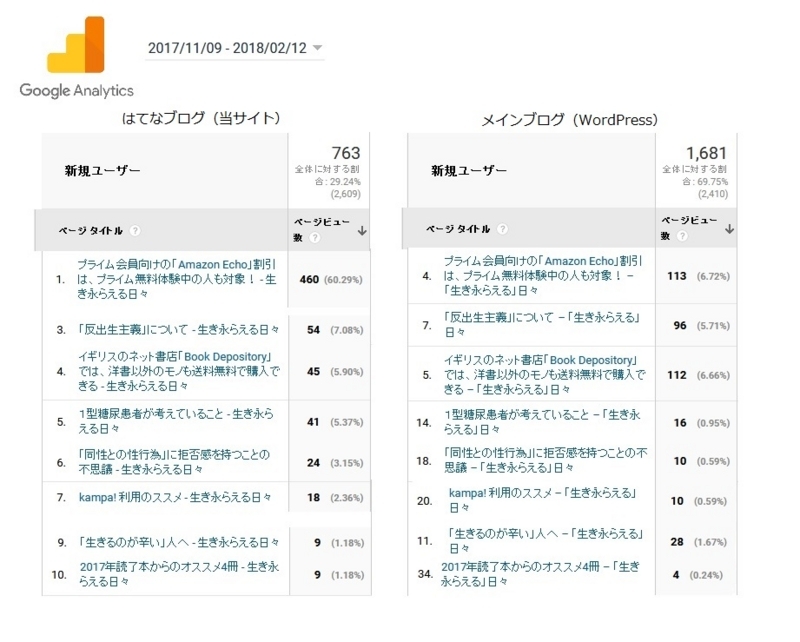800x642 pixels.
Task: Open right table 反出生主義 article link
Action: coord(542,325)
